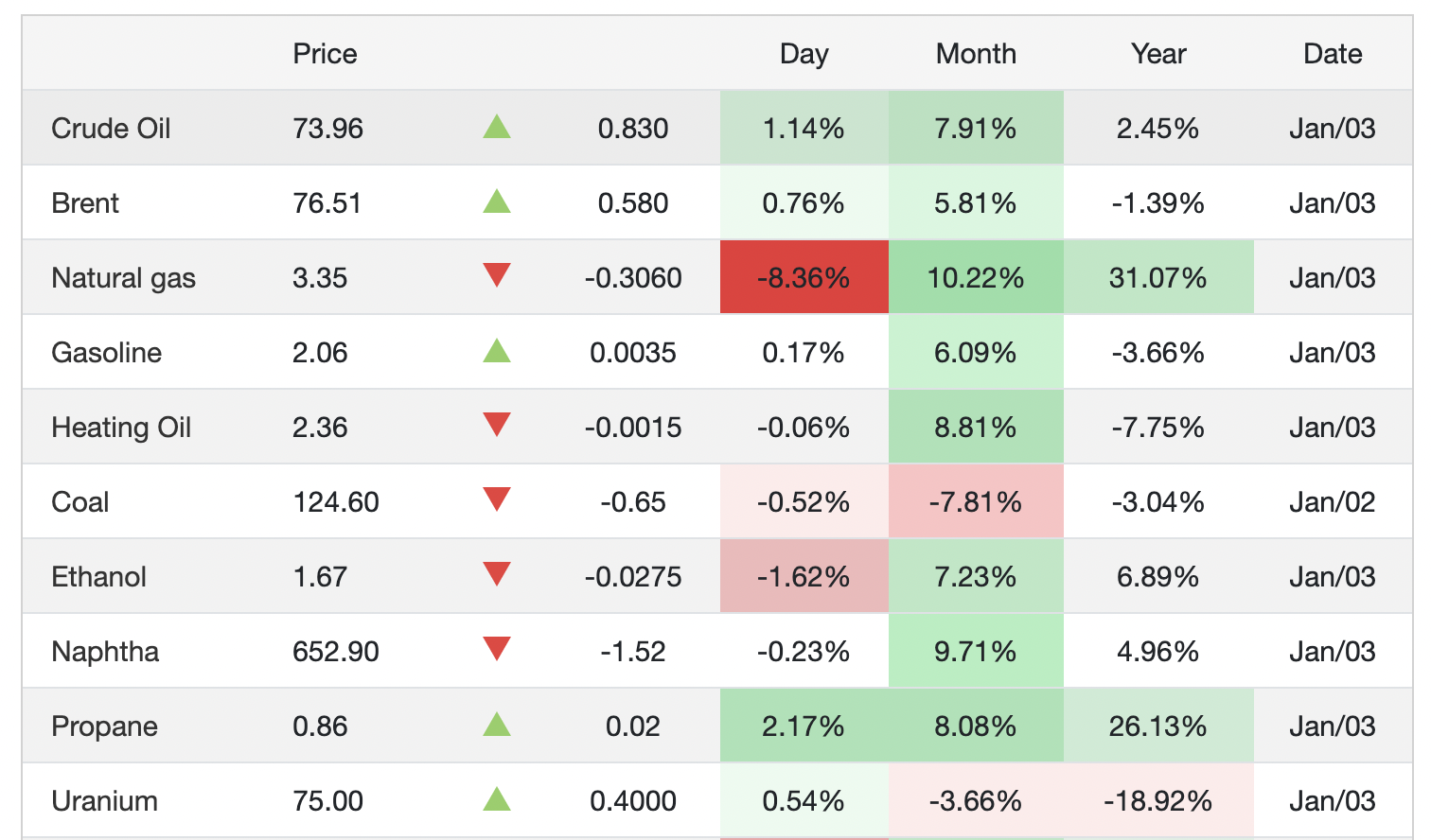
Task: Open the Brent commodity link
Action: [x=85, y=203]
